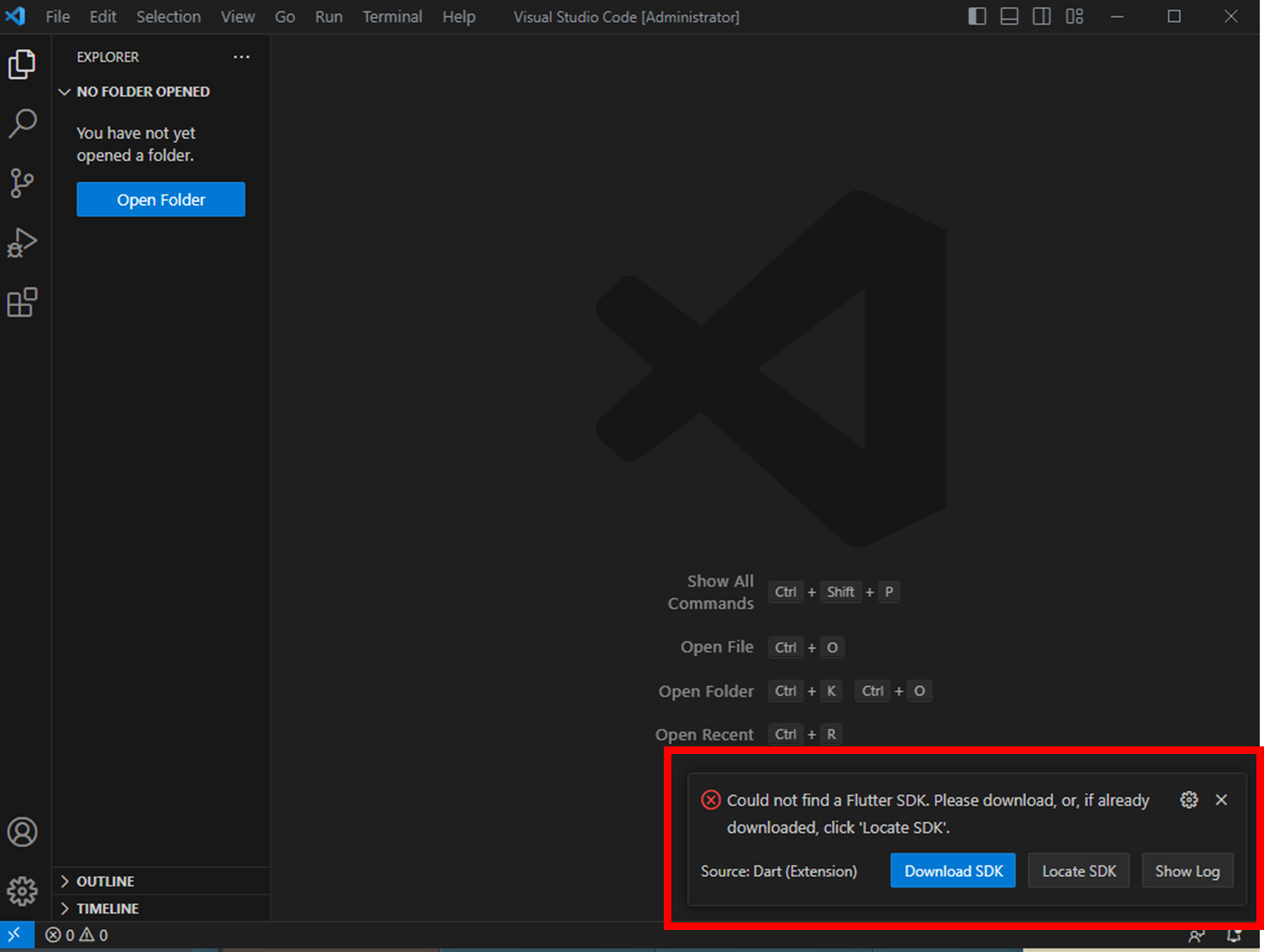
Task: Open the Go menu
Action: tap(284, 17)
